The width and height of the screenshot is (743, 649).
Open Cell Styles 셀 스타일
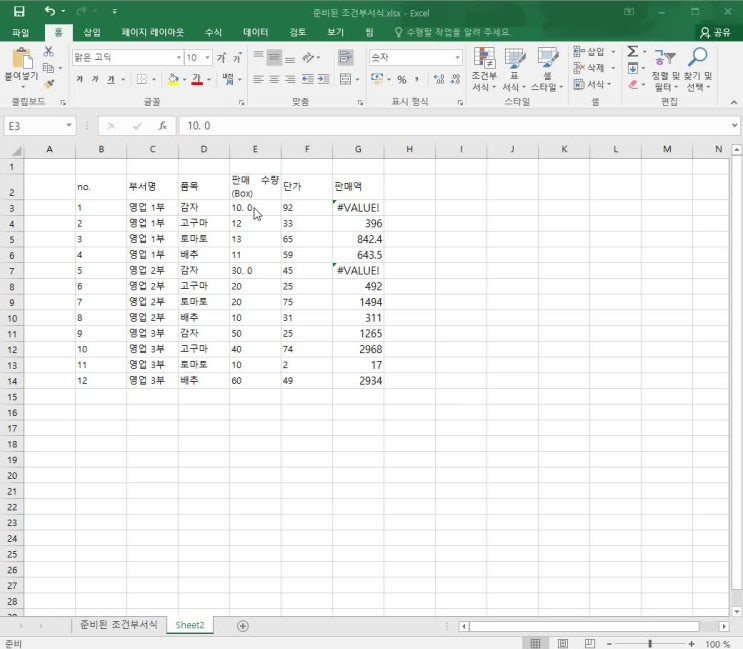547,69
